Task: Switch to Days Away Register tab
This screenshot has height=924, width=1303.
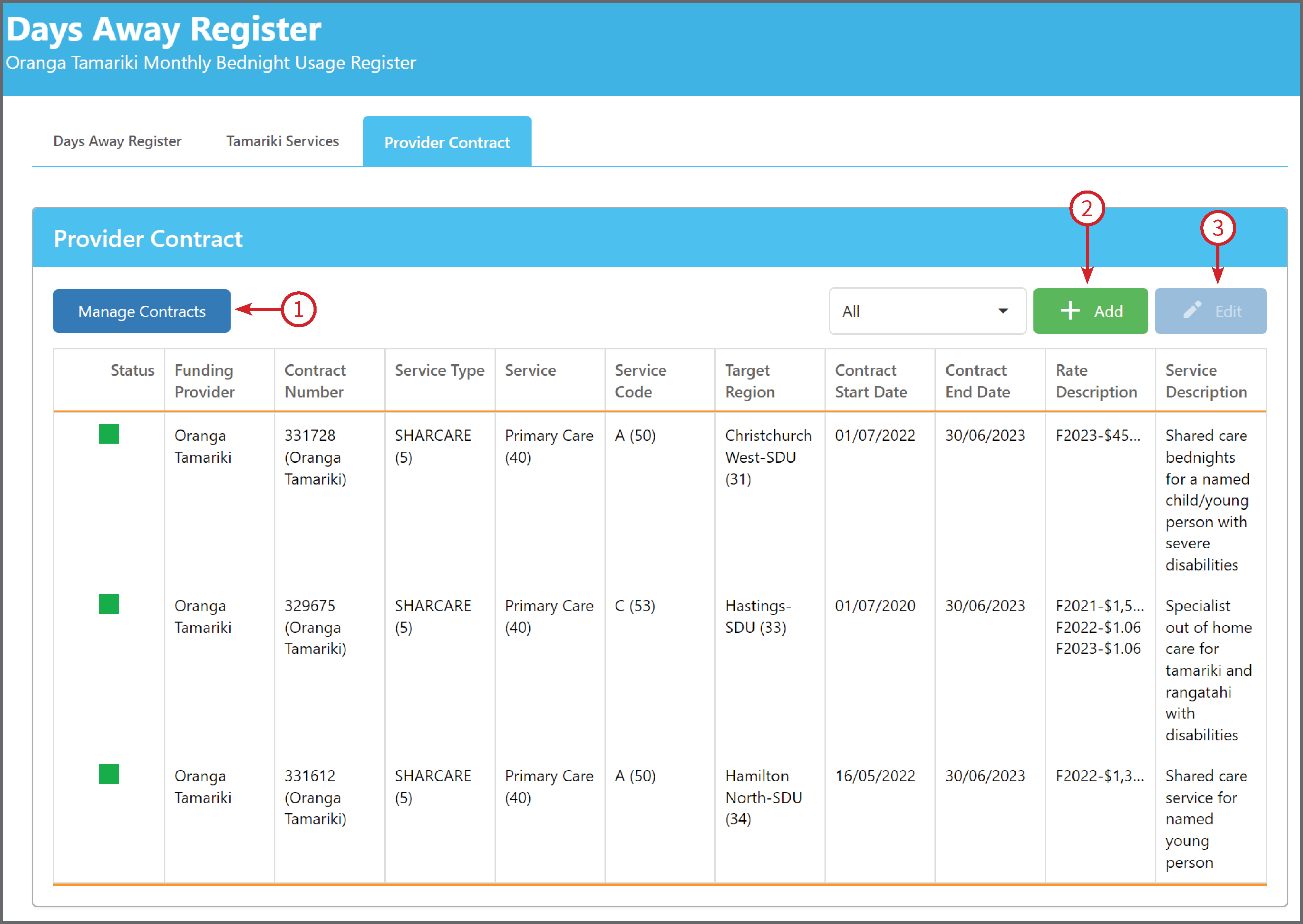Action: pyautogui.click(x=117, y=141)
